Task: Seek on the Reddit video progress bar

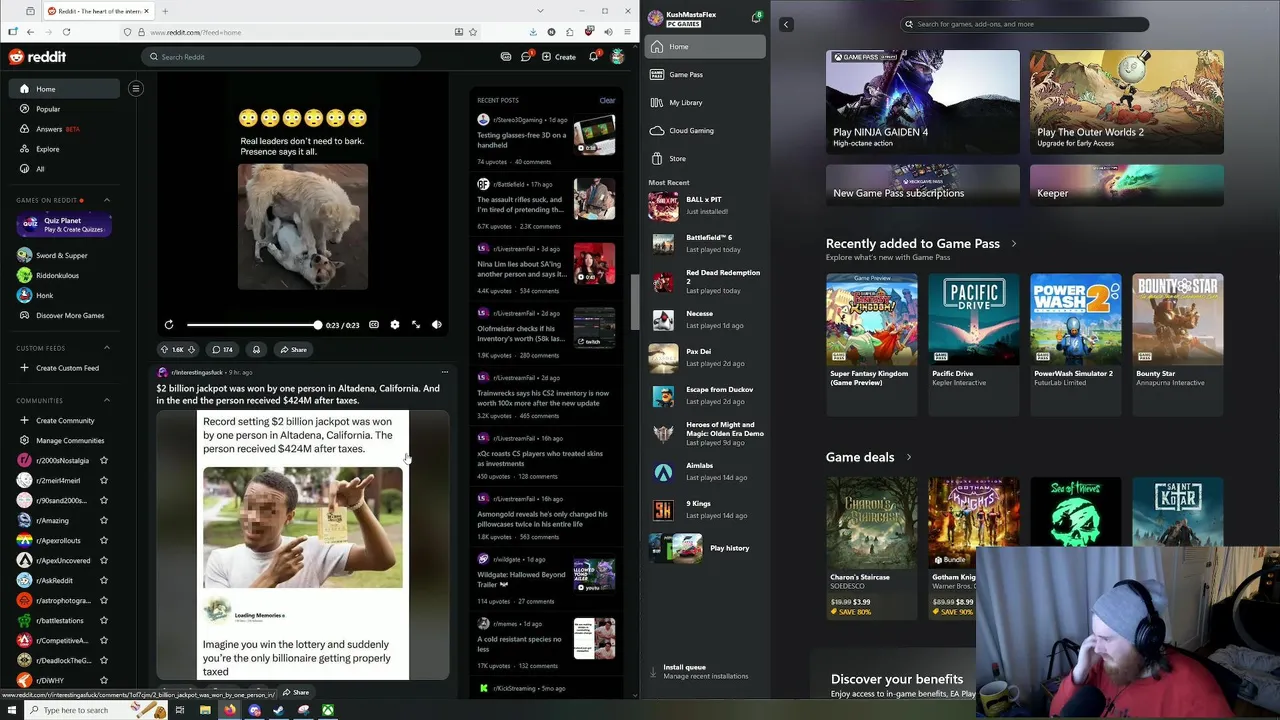Action: (253, 325)
